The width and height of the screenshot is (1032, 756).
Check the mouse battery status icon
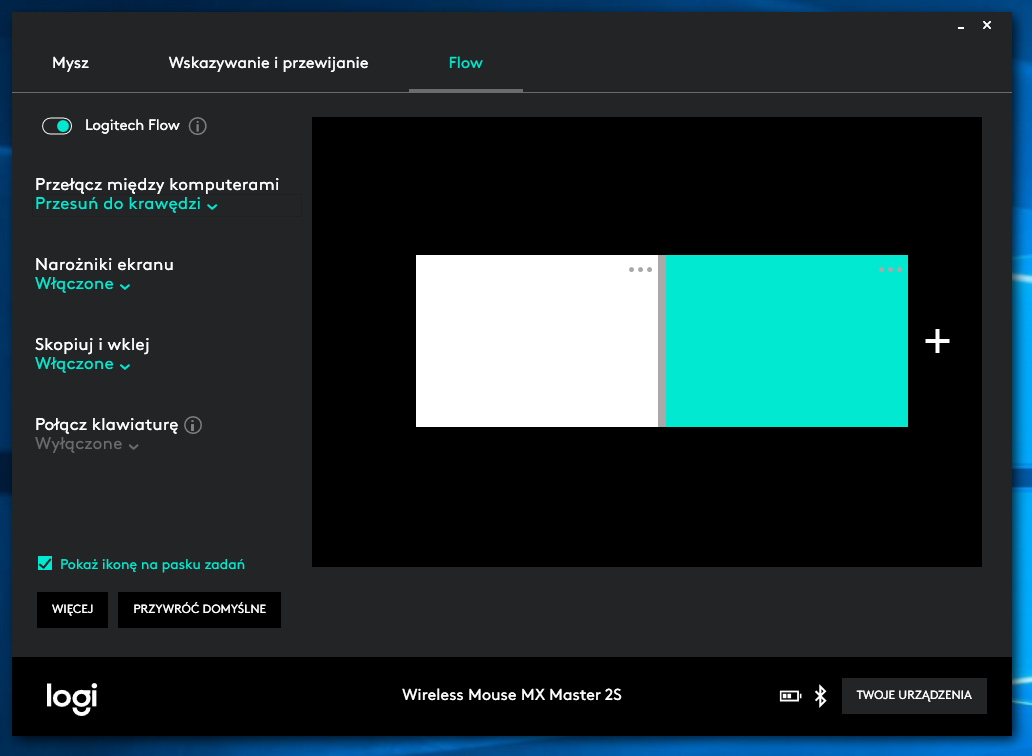[x=790, y=695]
